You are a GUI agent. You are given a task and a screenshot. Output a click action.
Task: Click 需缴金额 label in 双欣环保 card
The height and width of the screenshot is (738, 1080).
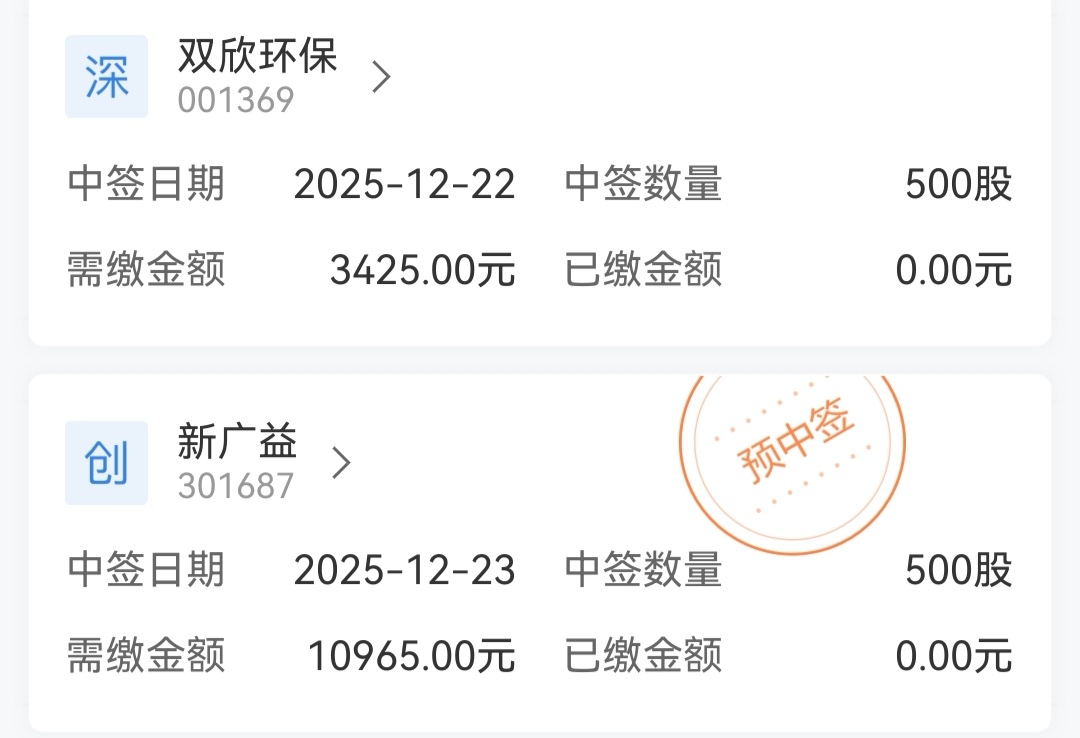[x=146, y=271]
